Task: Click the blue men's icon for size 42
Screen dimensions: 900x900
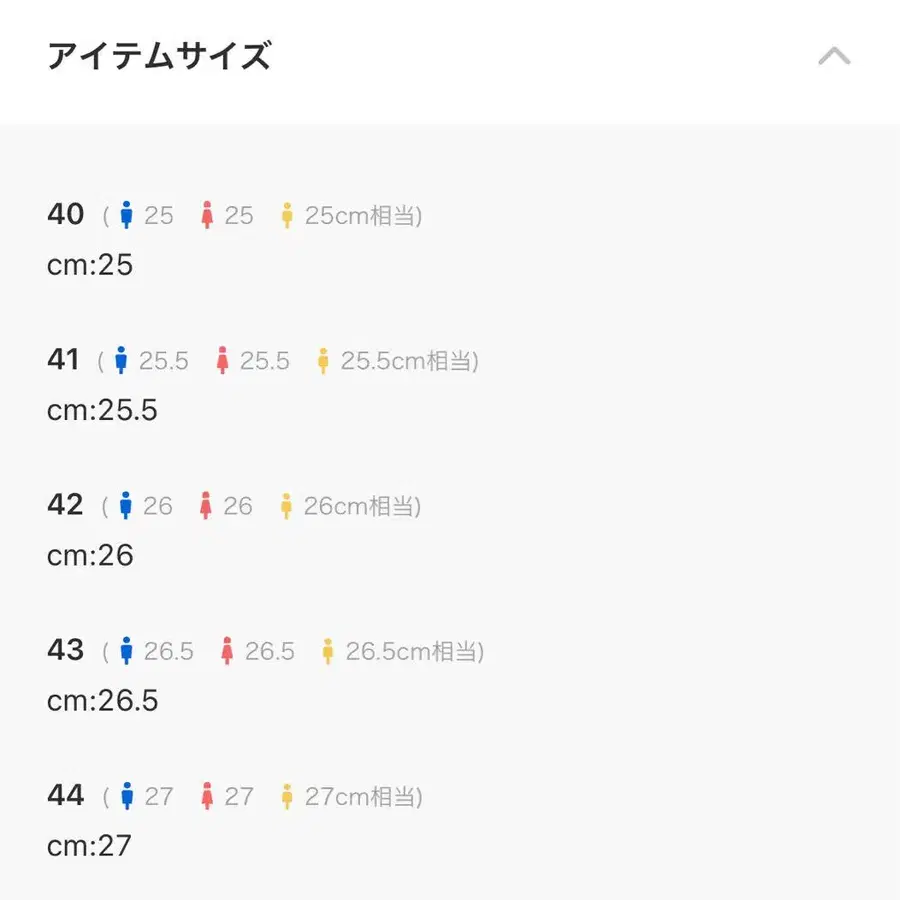Action: 126,506
